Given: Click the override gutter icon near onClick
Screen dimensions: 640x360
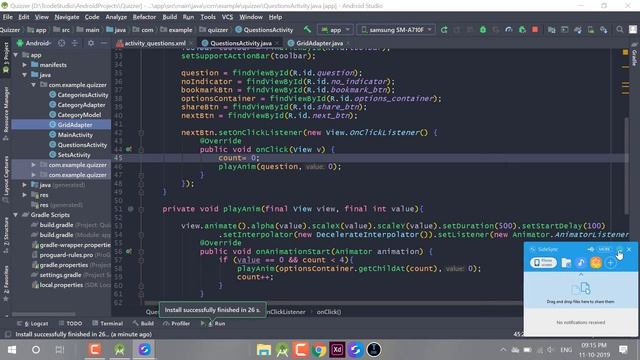Looking at the screenshot, I should [x=129, y=149].
